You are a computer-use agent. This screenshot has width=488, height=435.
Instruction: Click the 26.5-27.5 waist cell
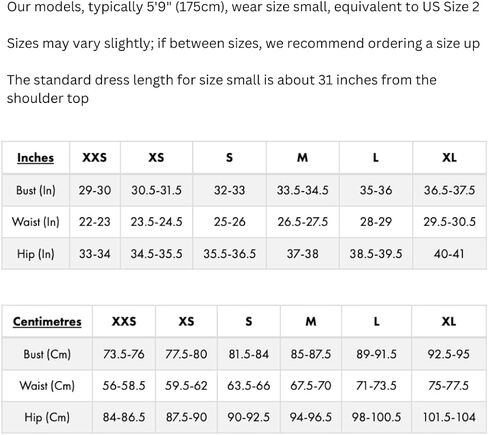coord(303,222)
